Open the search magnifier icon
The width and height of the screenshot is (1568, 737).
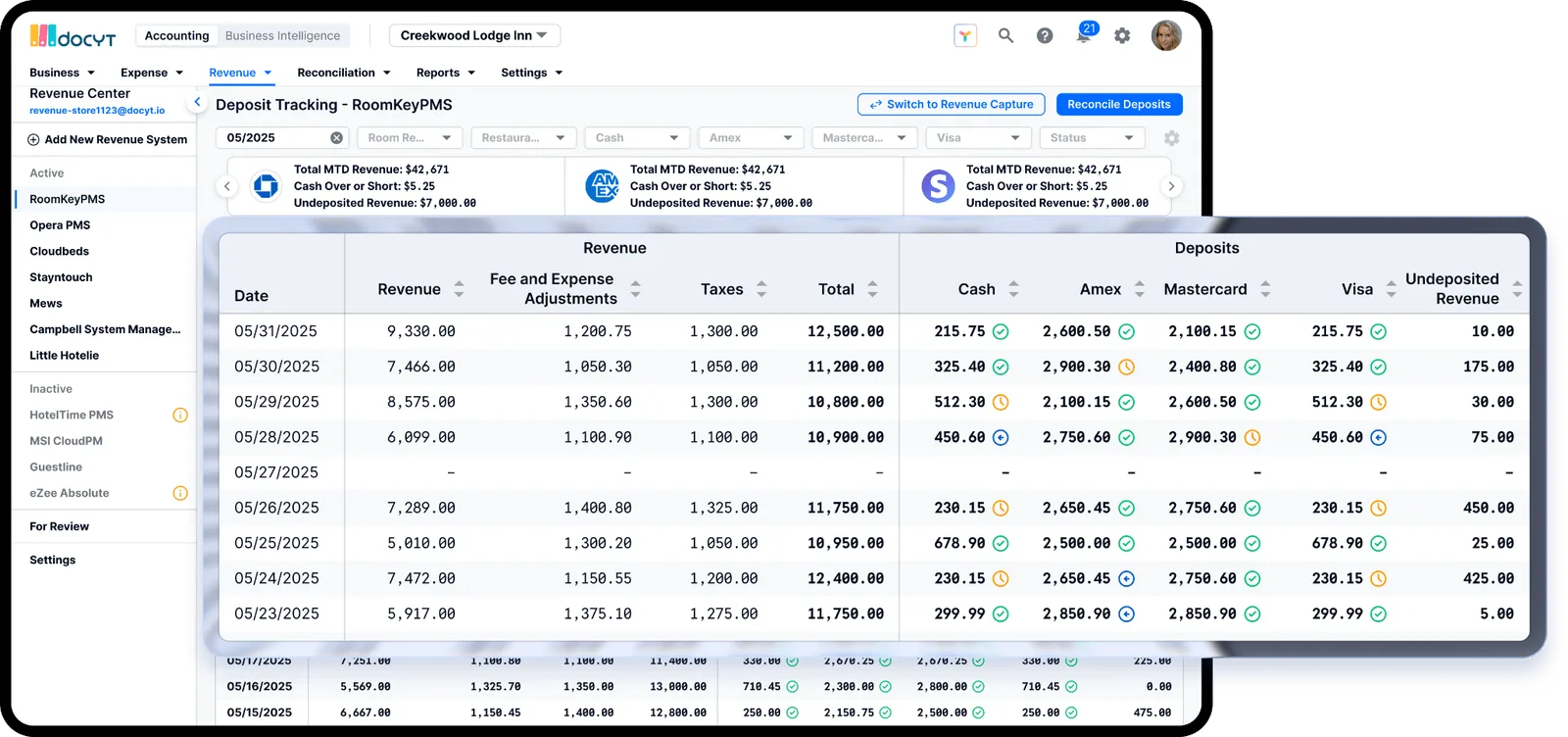[1005, 35]
